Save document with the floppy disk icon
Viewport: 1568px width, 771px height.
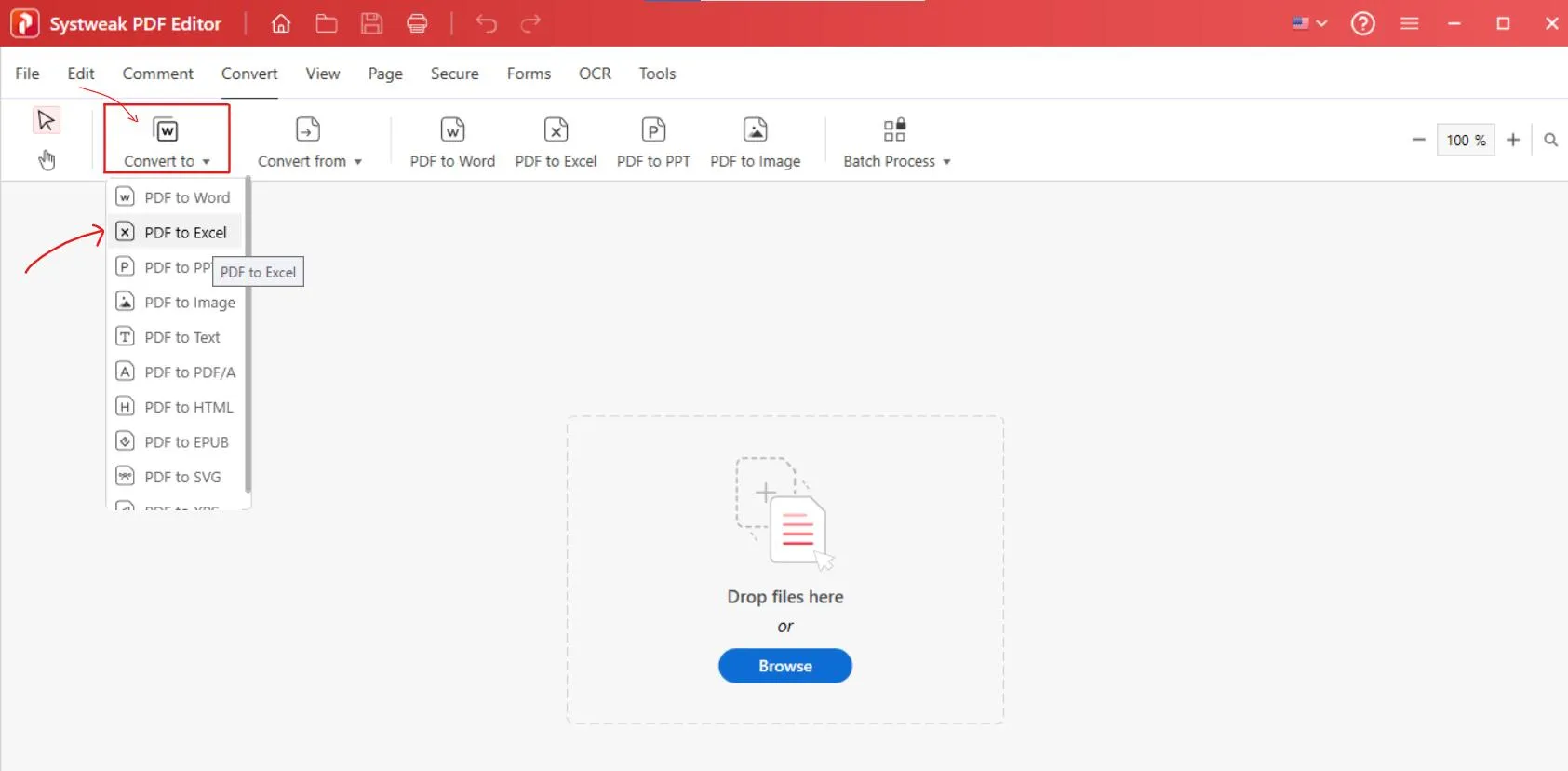372,23
